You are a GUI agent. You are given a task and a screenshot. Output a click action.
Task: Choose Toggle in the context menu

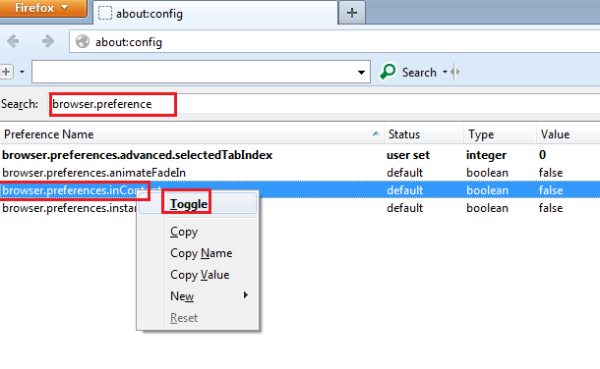[x=198, y=204]
